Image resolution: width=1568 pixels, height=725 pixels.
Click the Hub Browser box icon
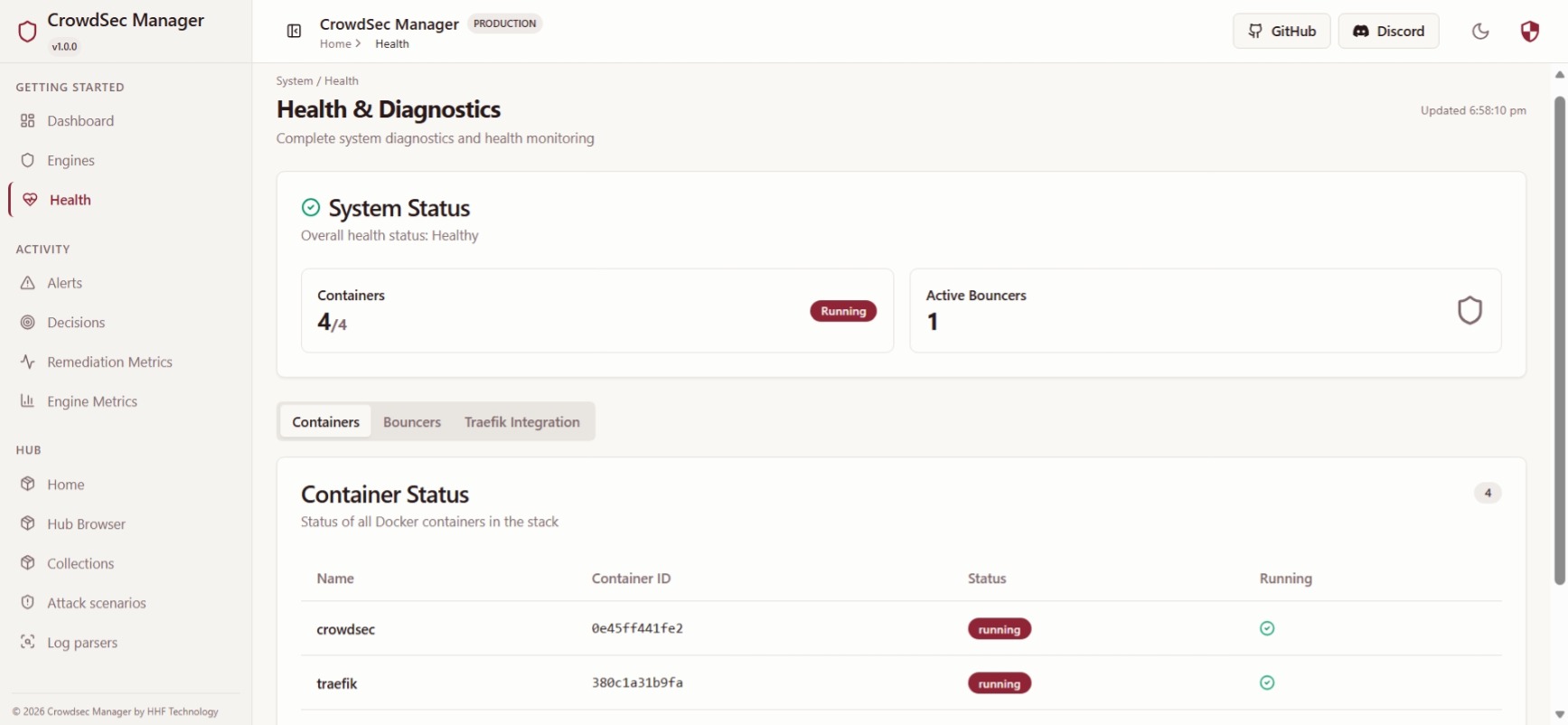point(28,523)
